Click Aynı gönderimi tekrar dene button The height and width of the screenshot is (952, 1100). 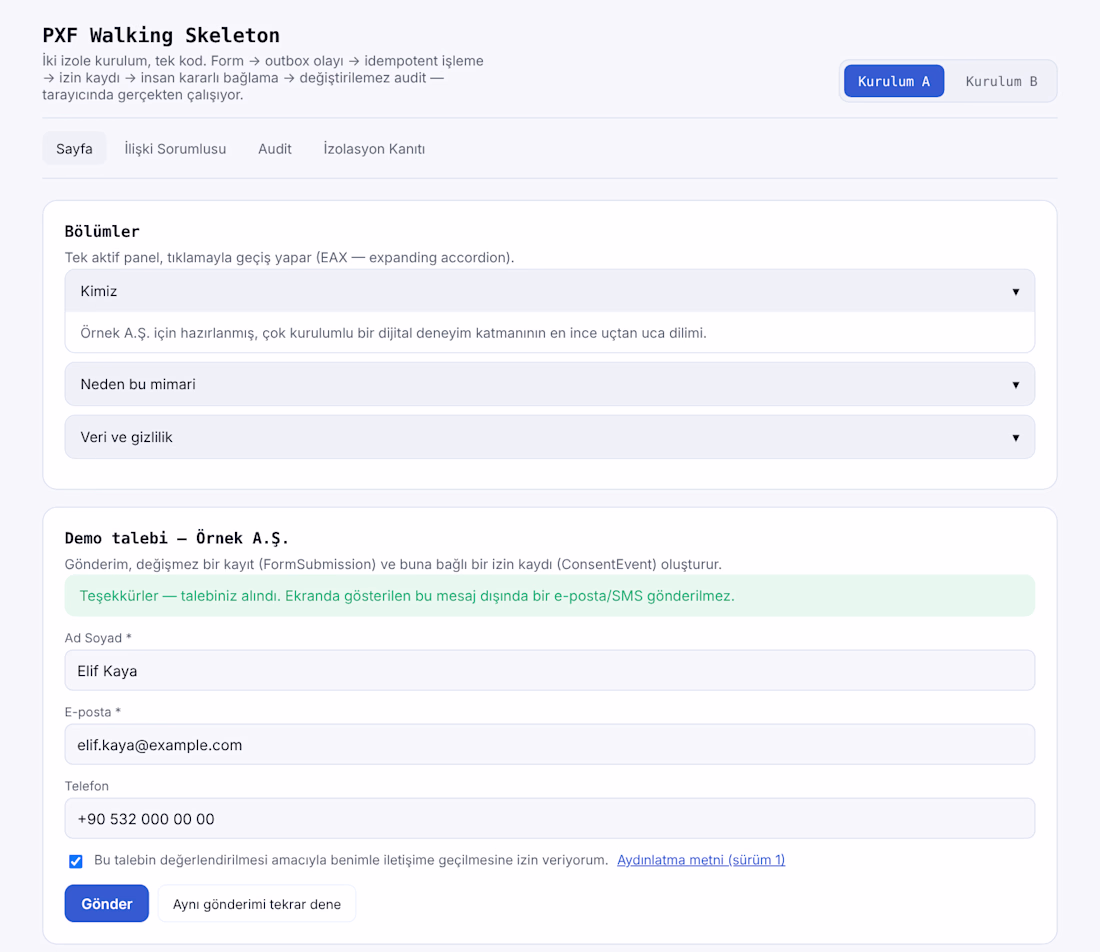point(257,904)
